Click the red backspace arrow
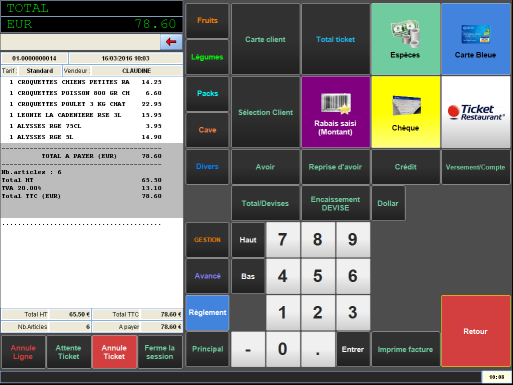This screenshot has width=513, height=385. point(171,42)
